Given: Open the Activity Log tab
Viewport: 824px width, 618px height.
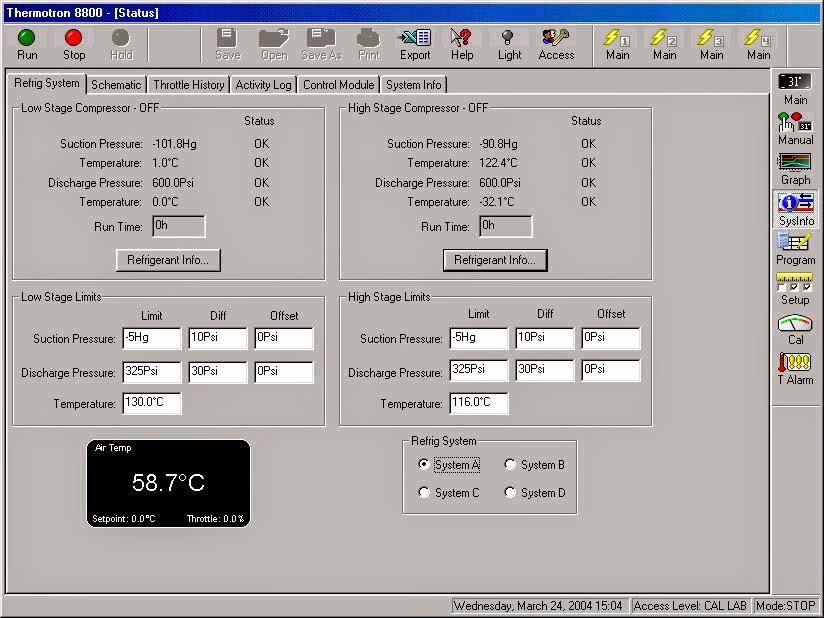Looking at the screenshot, I should (x=262, y=85).
